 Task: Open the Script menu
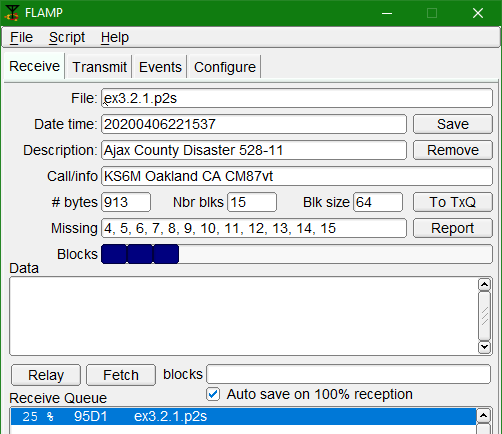[67, 37]
